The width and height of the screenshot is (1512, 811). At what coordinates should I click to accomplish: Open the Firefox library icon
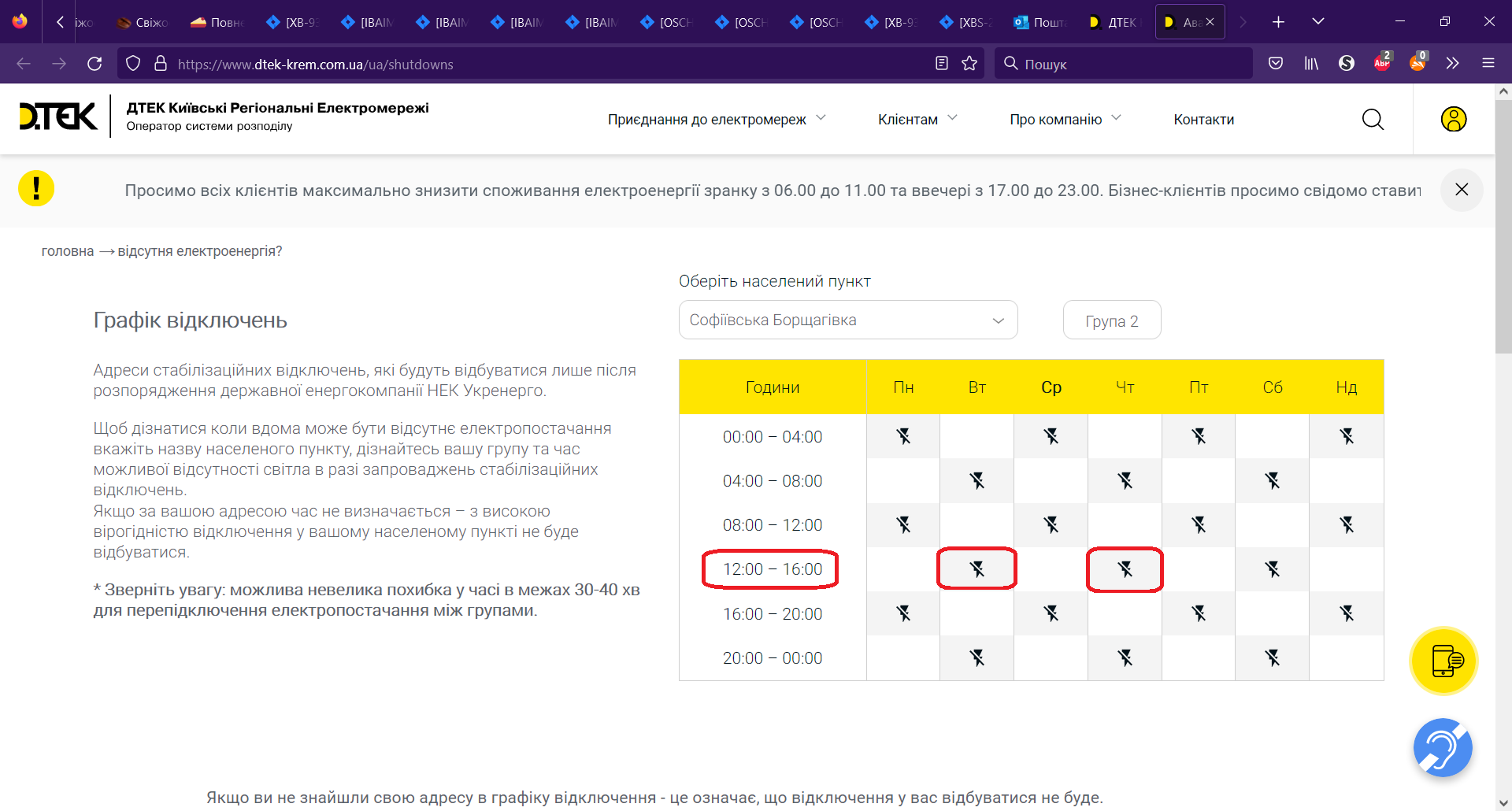click(1311, 64)
